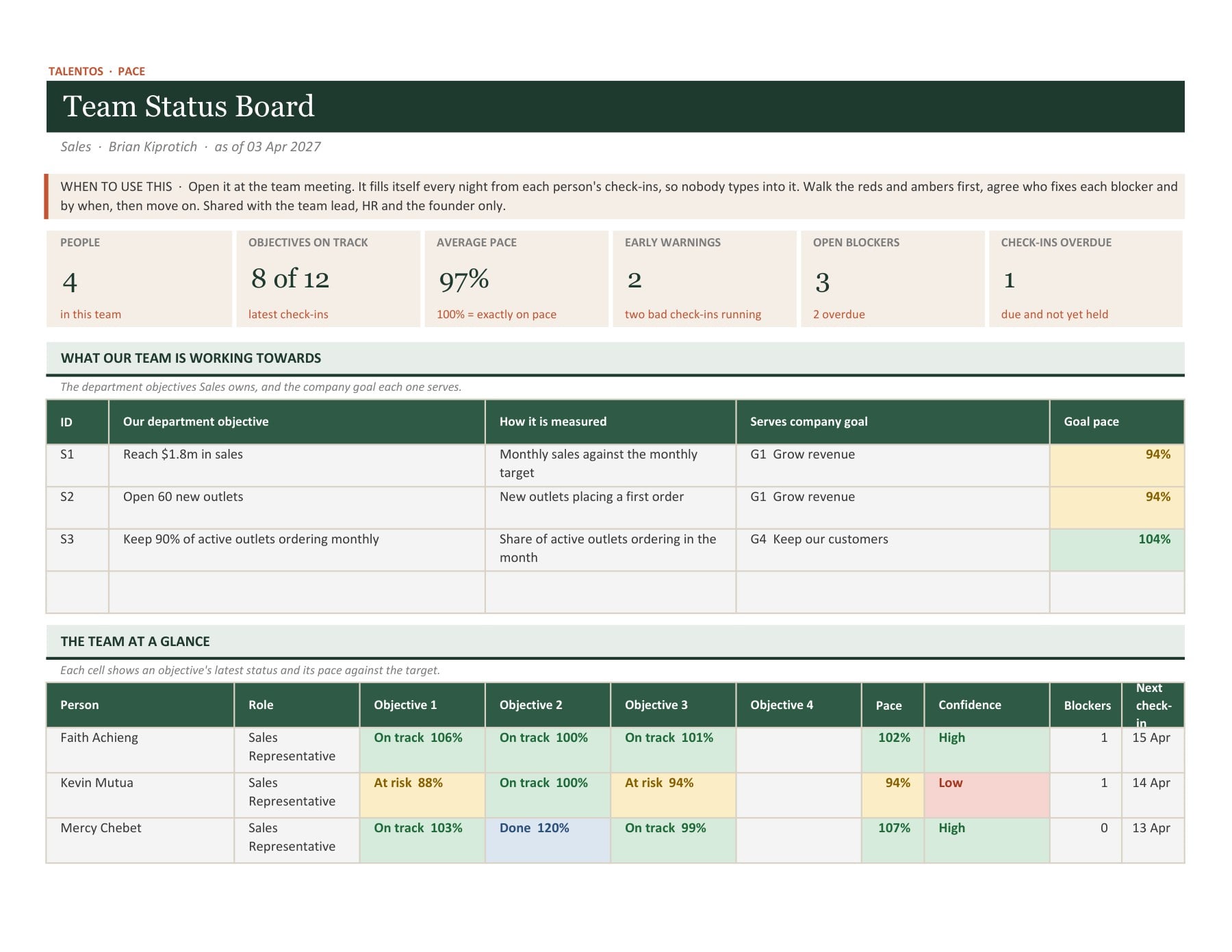Select Kevin Mutua's Low confidence cell
Screen dimensions: 1232x952
[987, 795]
